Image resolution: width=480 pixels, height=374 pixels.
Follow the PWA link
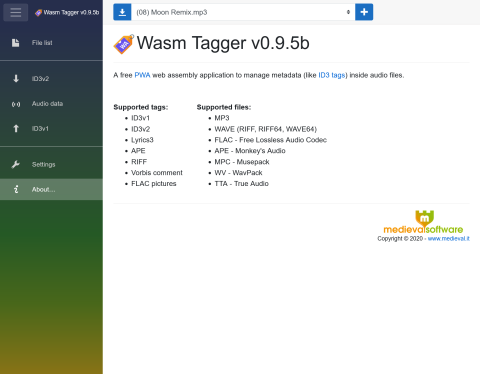tap(142, 75)
